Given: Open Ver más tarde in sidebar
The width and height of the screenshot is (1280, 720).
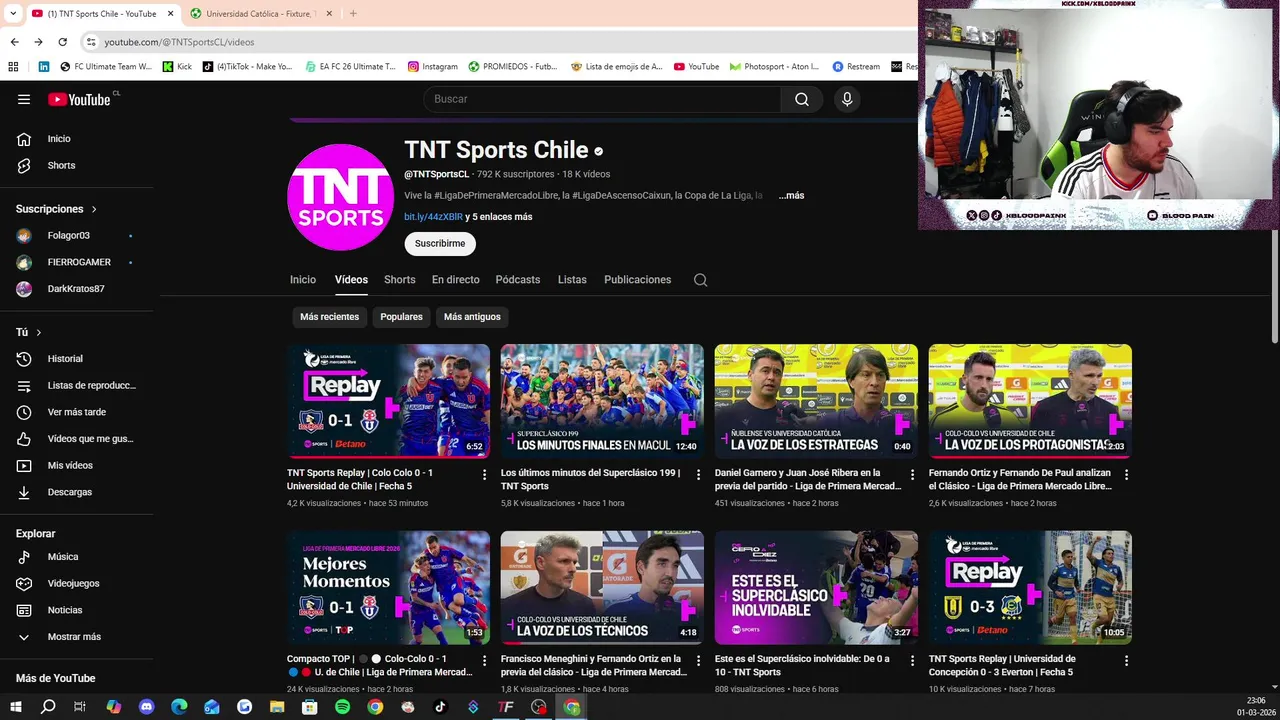Looking at the screenshot, I should click(x=77, y=412).
